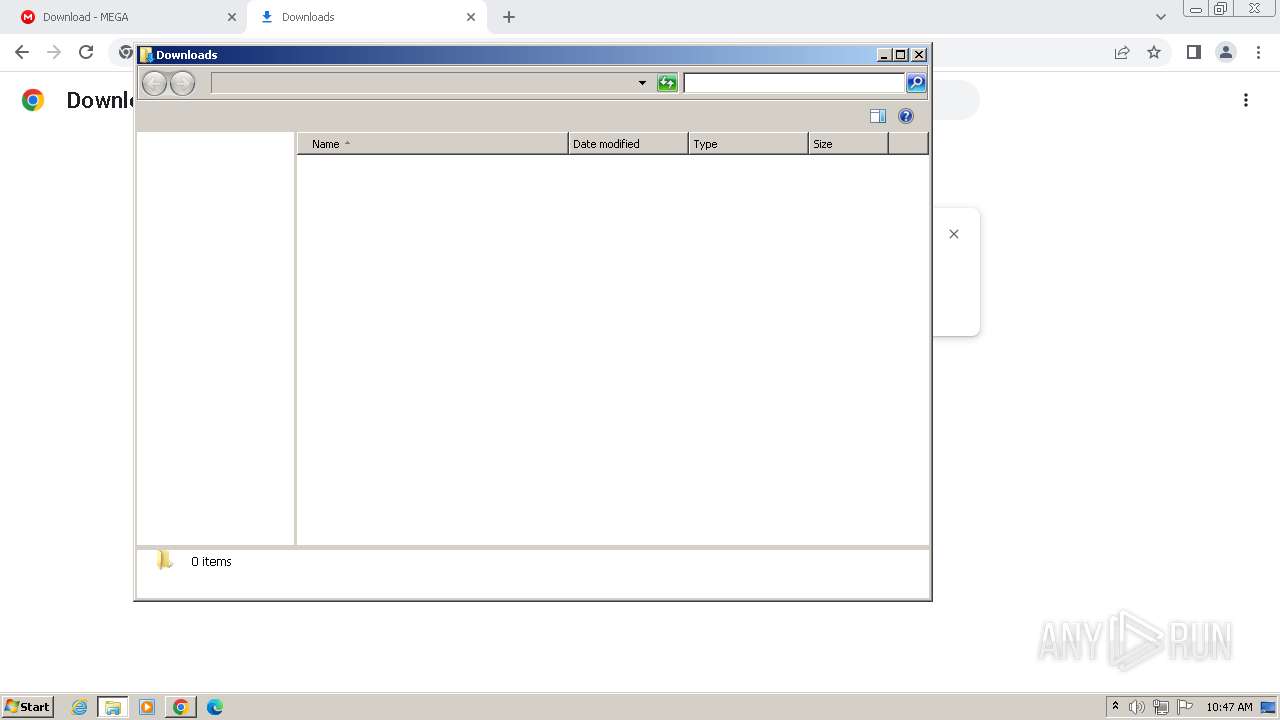
Task: Toggle Chrome side panel
Action: coord(1193,52)
